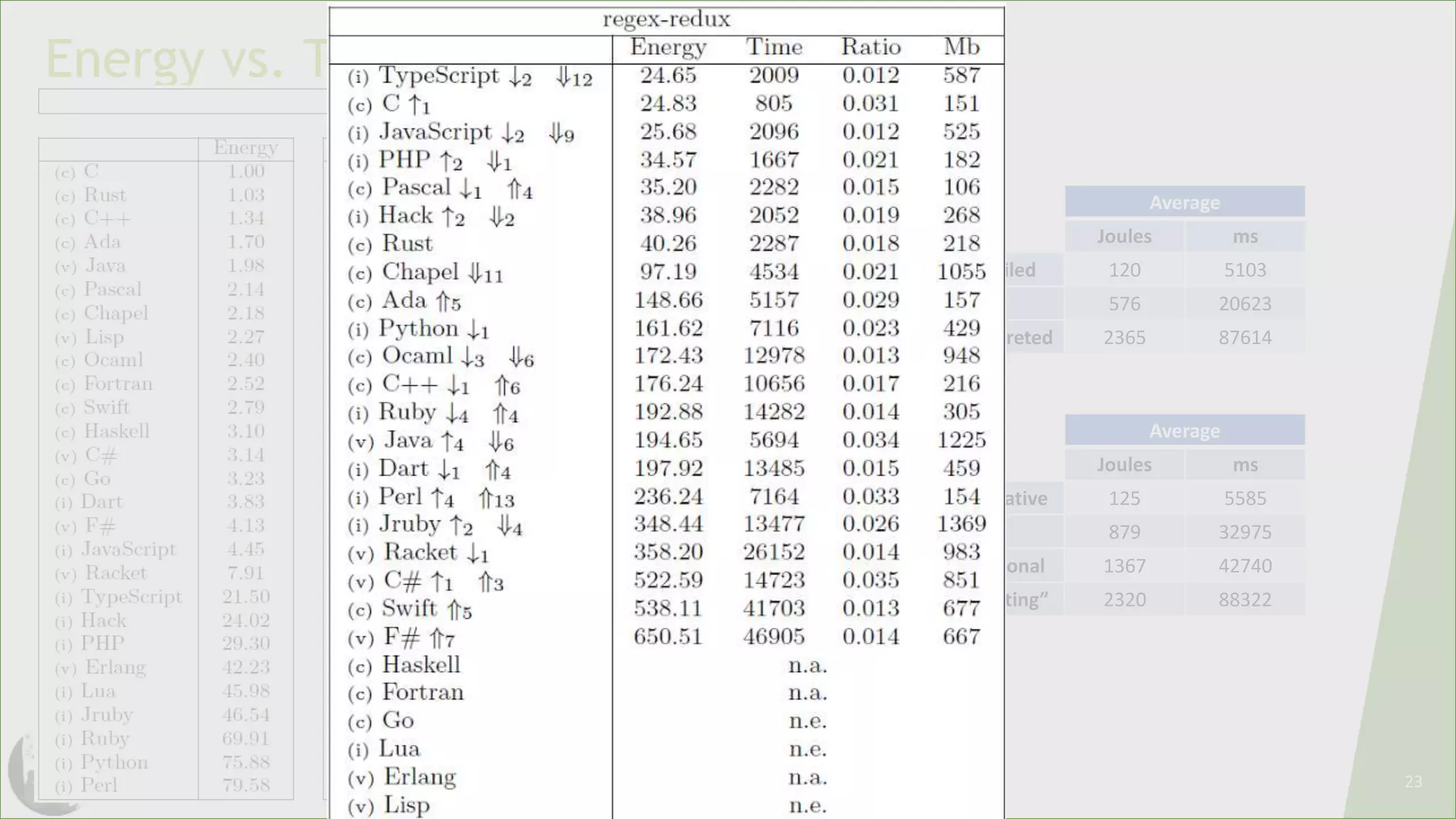Screen dimensions: 1456x819
Task: Select the energy value 40.26
Action: [x=668, y=244]
